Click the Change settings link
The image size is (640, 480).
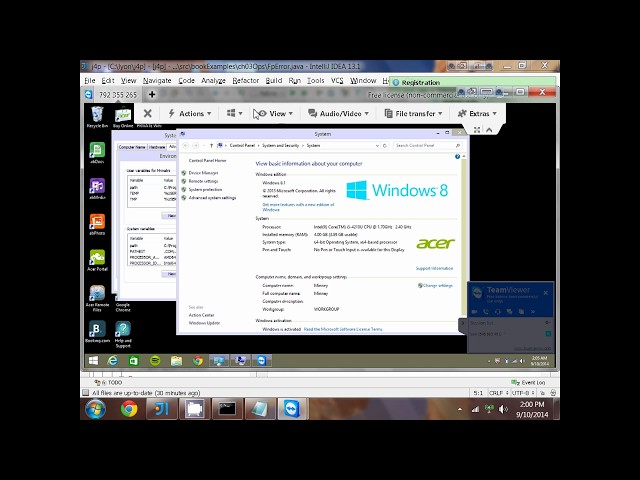[x=435, y=286]
